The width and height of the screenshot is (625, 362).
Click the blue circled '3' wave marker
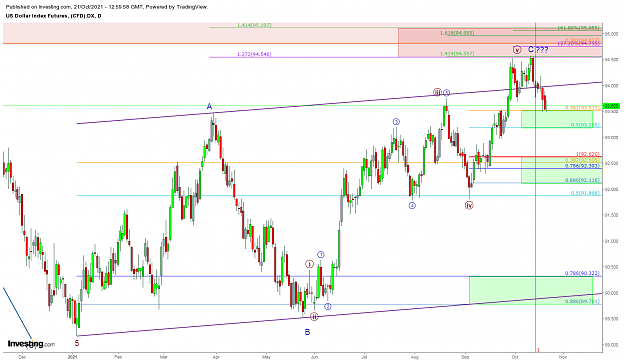(396, 122)
